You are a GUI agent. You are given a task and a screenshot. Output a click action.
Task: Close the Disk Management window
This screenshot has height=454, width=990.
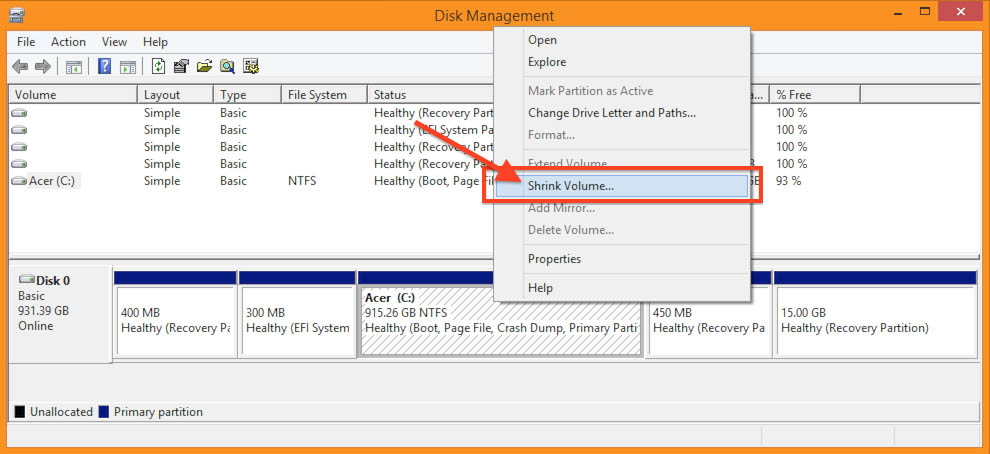tap(962, 11)
